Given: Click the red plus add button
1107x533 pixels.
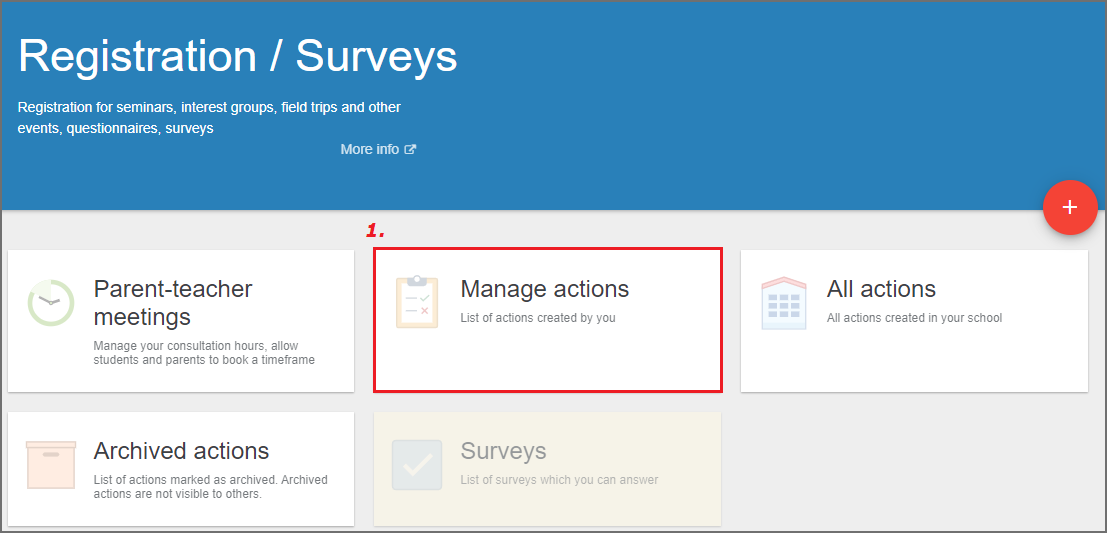Looking at the screenshot, I should (1070, 207).
